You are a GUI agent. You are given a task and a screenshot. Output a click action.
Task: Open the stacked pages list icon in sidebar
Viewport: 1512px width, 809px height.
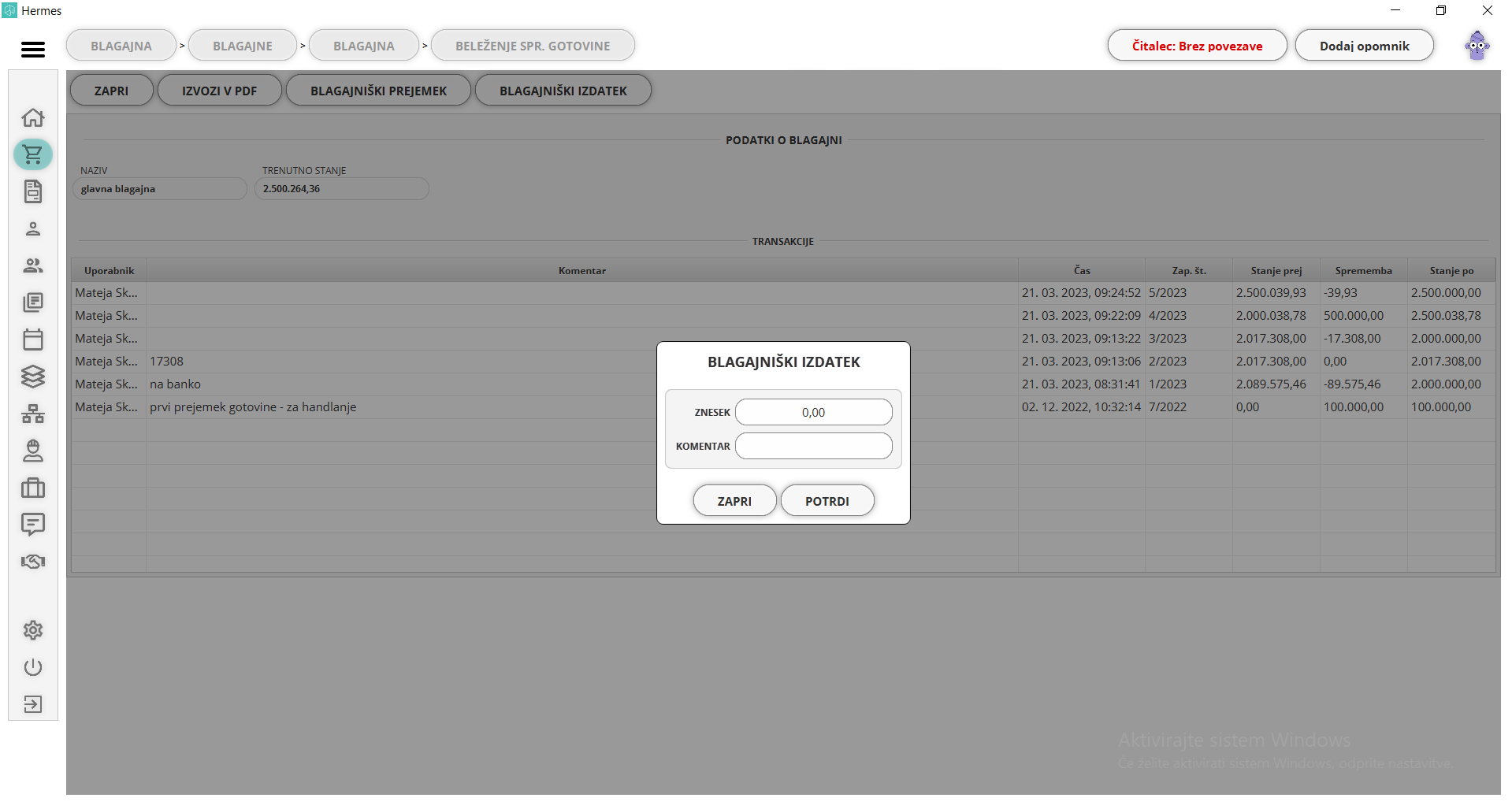(x=33, y=302)
